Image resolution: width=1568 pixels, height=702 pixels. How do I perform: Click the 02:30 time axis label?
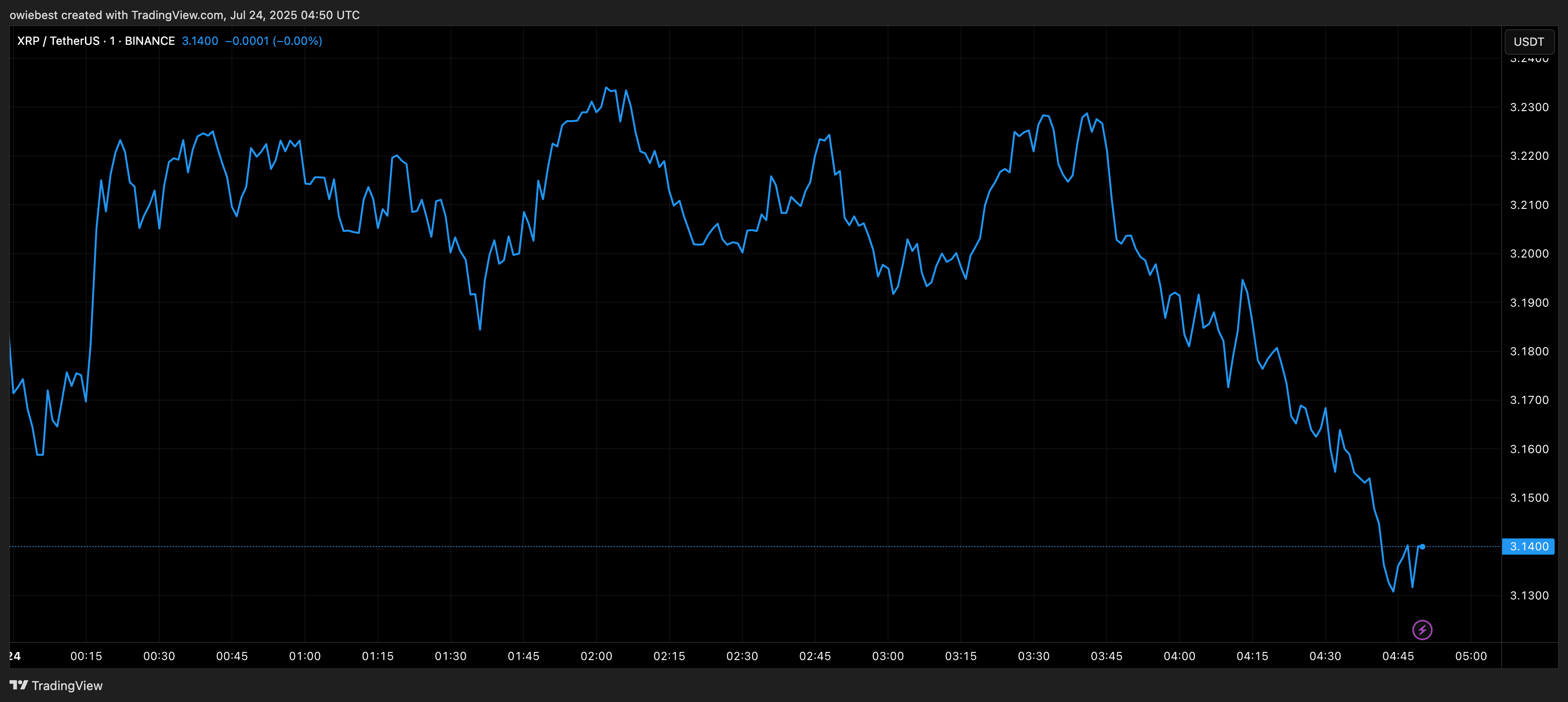point(742,656)
